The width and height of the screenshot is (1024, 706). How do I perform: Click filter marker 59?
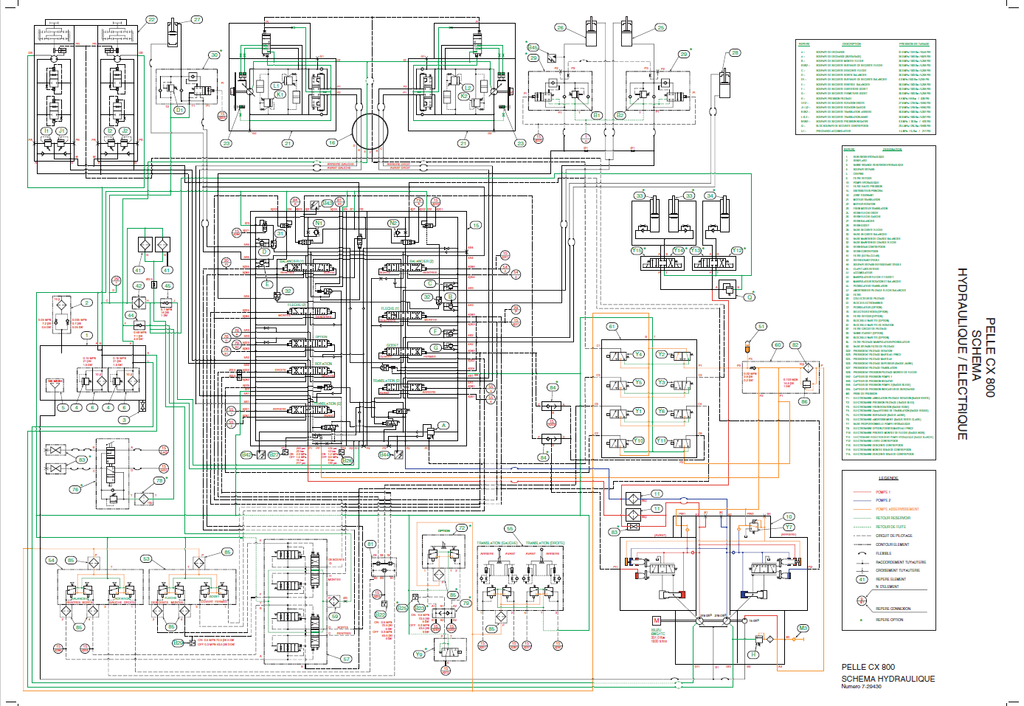coord(334,617)
